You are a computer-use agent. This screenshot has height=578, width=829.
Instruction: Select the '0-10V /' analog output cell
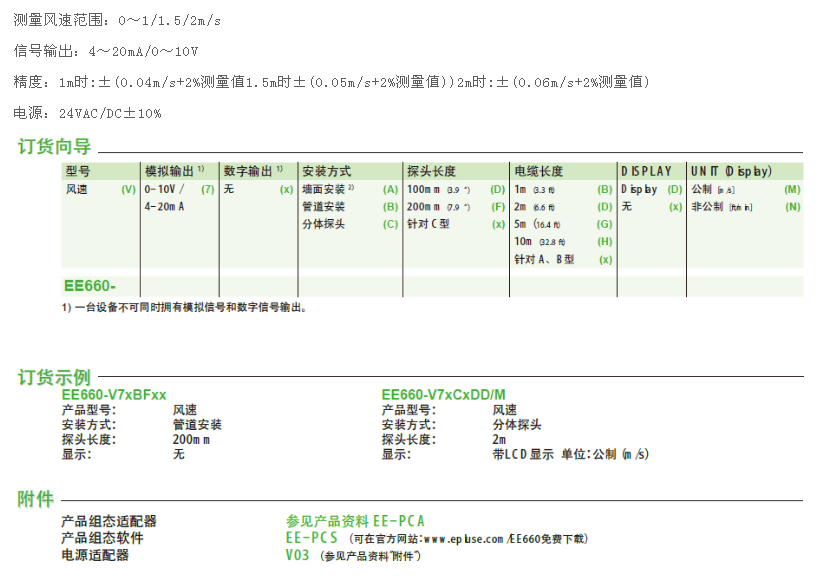pyautogui.click(x=164, y=189)
